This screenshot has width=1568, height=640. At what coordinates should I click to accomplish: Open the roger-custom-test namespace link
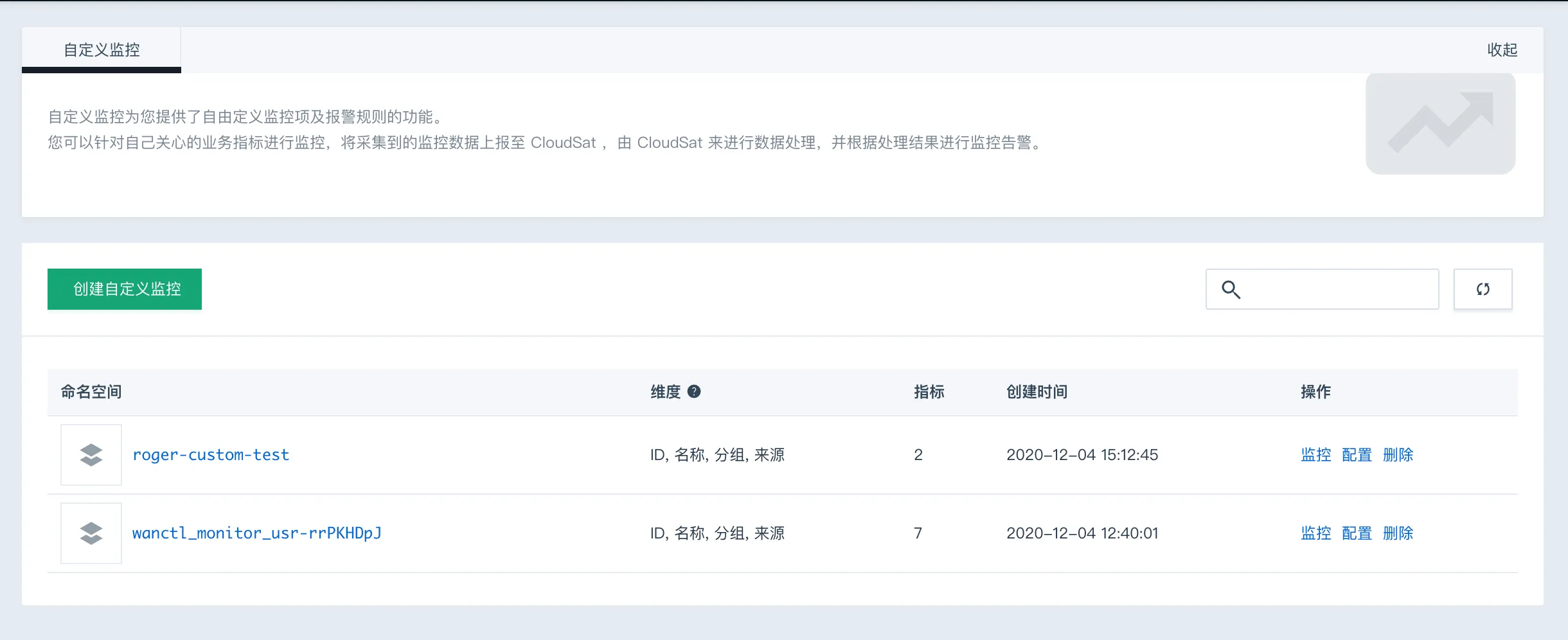pos(211,455)
